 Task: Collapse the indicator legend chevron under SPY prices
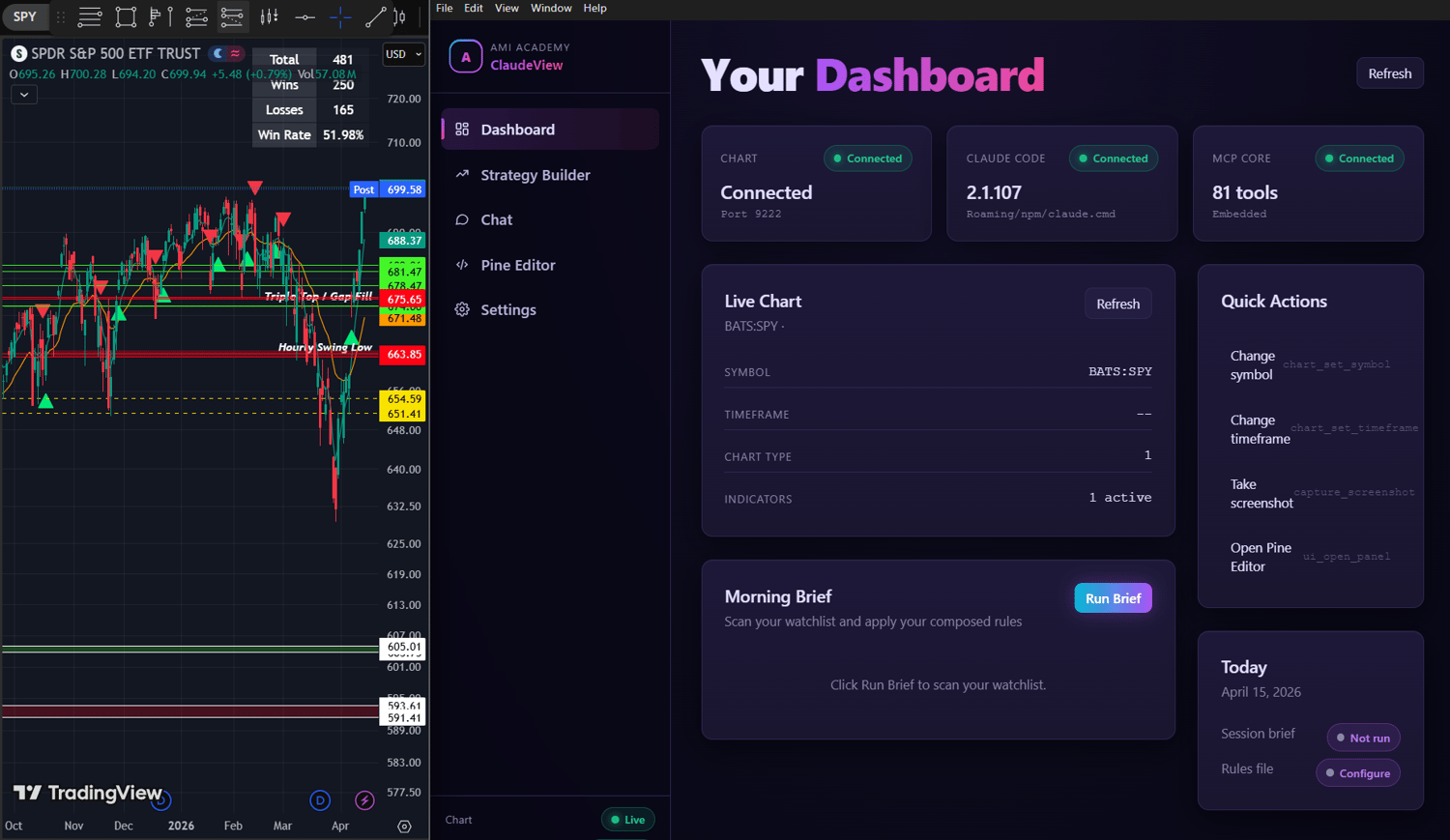click(24, 95)
